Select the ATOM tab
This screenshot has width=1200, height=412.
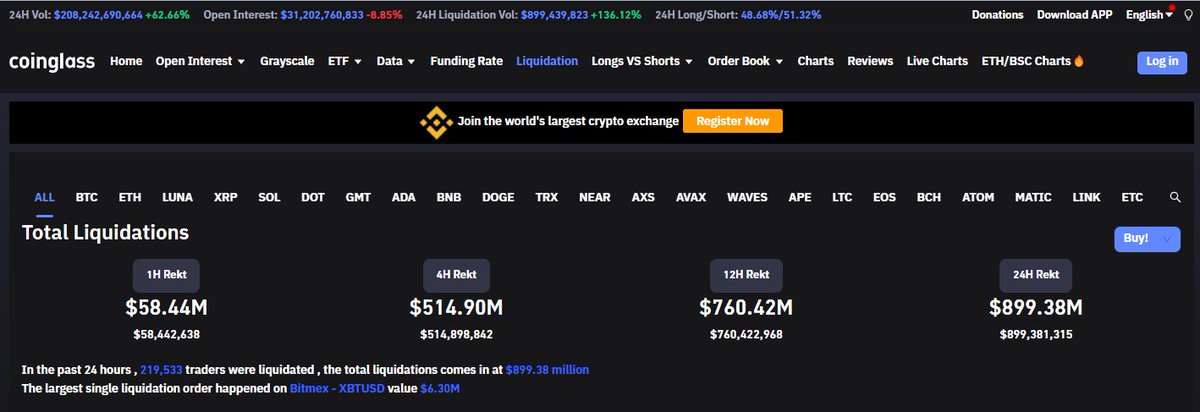coord(978,198)
